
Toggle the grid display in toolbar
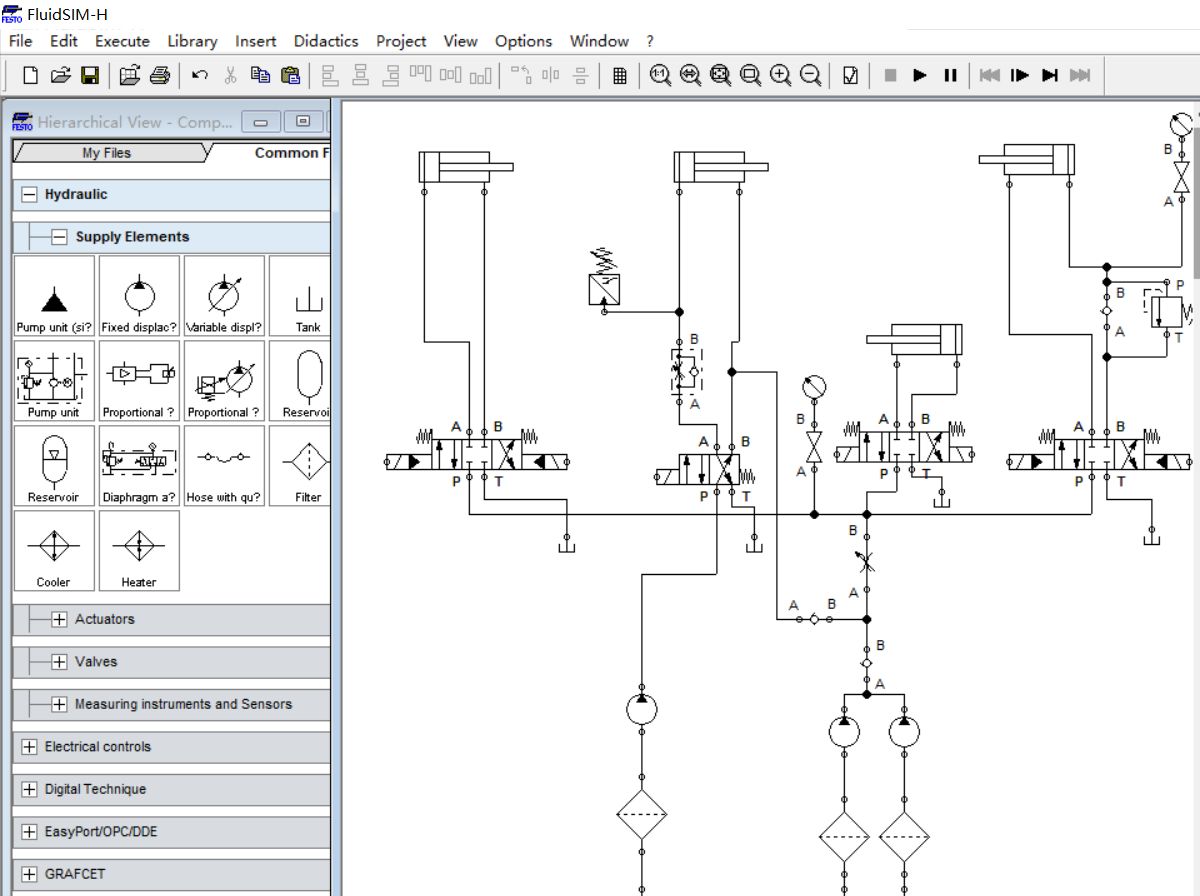(x=619, y=75)
